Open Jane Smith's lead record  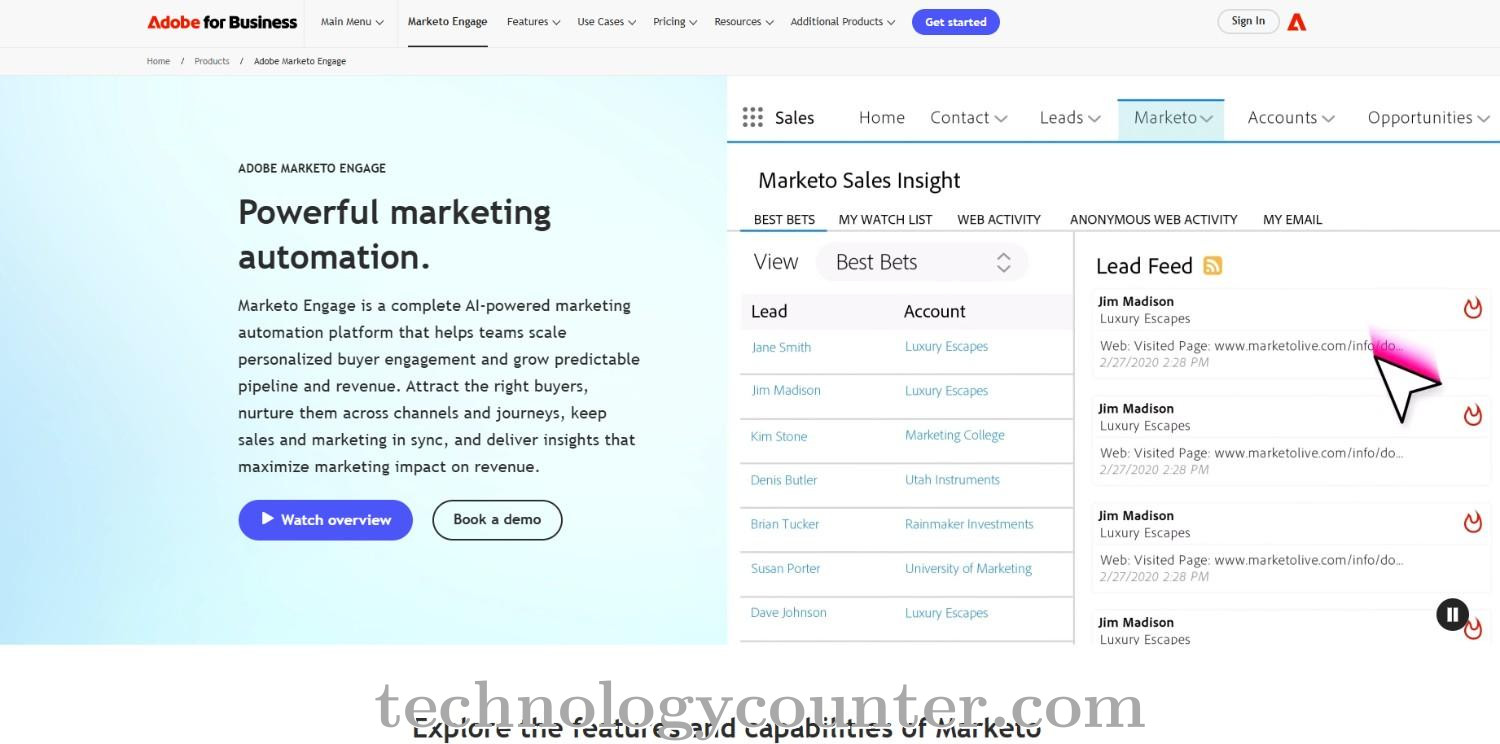pos(780,346)
